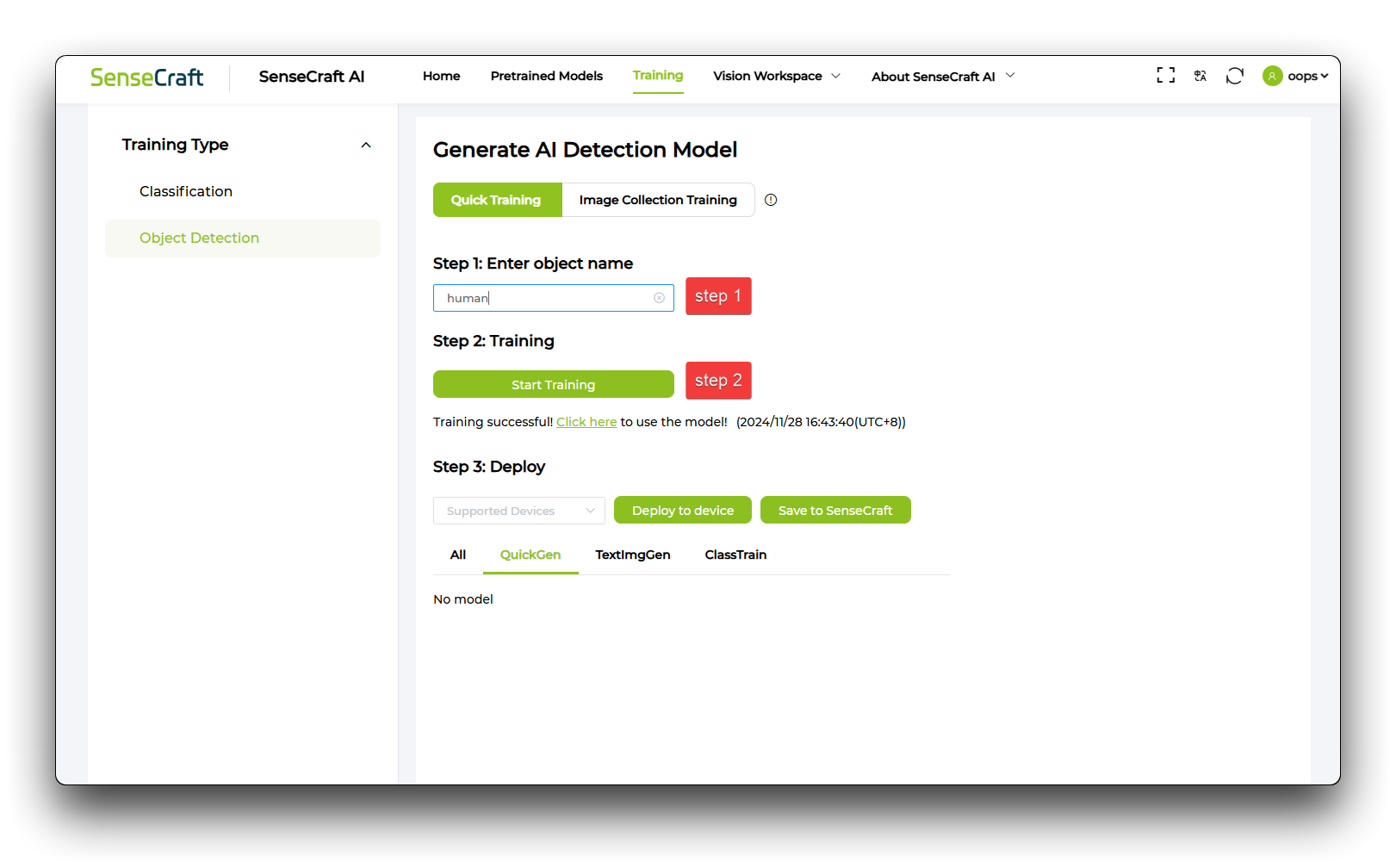Open the TextImgGen tab

(x=632, y=555)
